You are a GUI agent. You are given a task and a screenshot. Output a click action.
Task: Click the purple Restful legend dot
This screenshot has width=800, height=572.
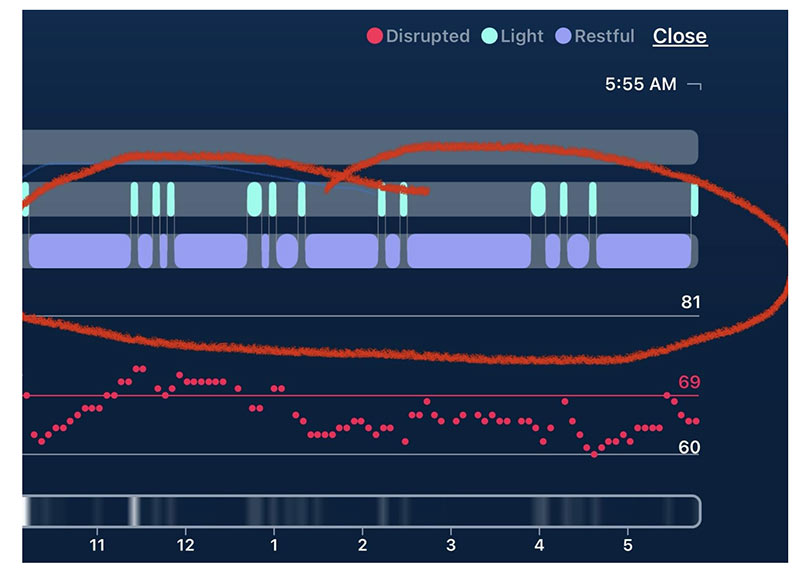[565, 36]
